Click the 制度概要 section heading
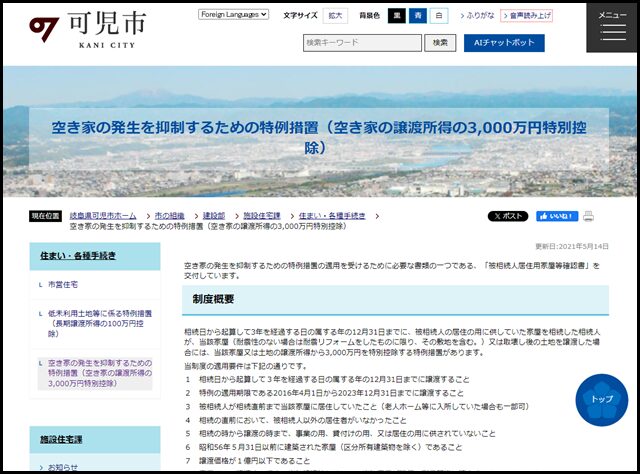 pyautogui.click(x=213, y=299)
